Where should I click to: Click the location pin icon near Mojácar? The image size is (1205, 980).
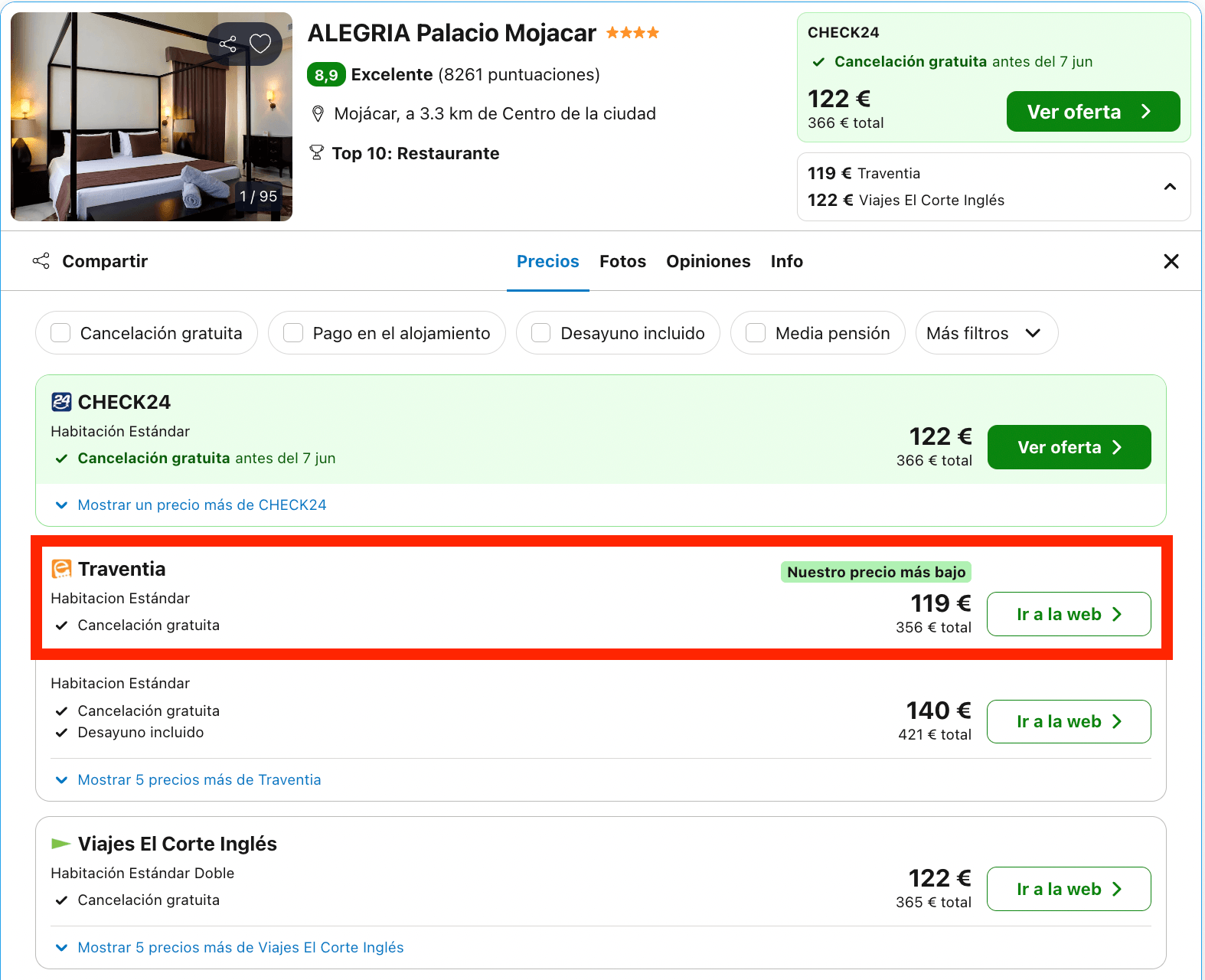(x=318, y=114)
